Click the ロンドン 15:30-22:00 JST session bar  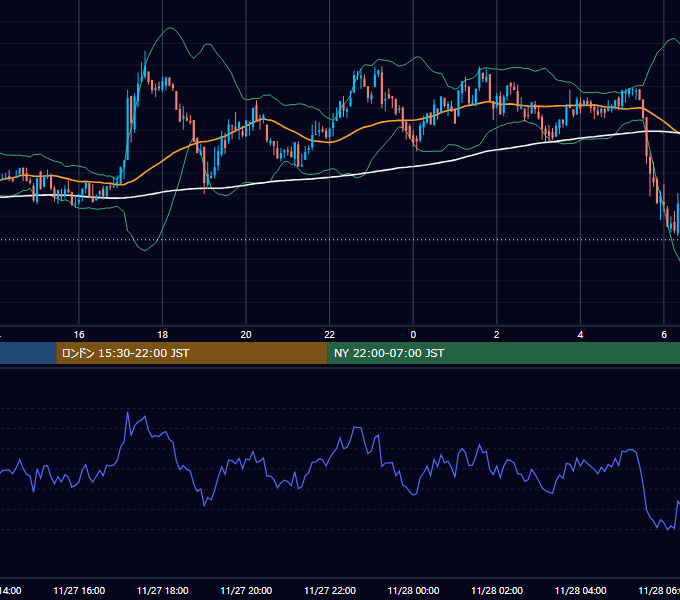tap(192, 353)
